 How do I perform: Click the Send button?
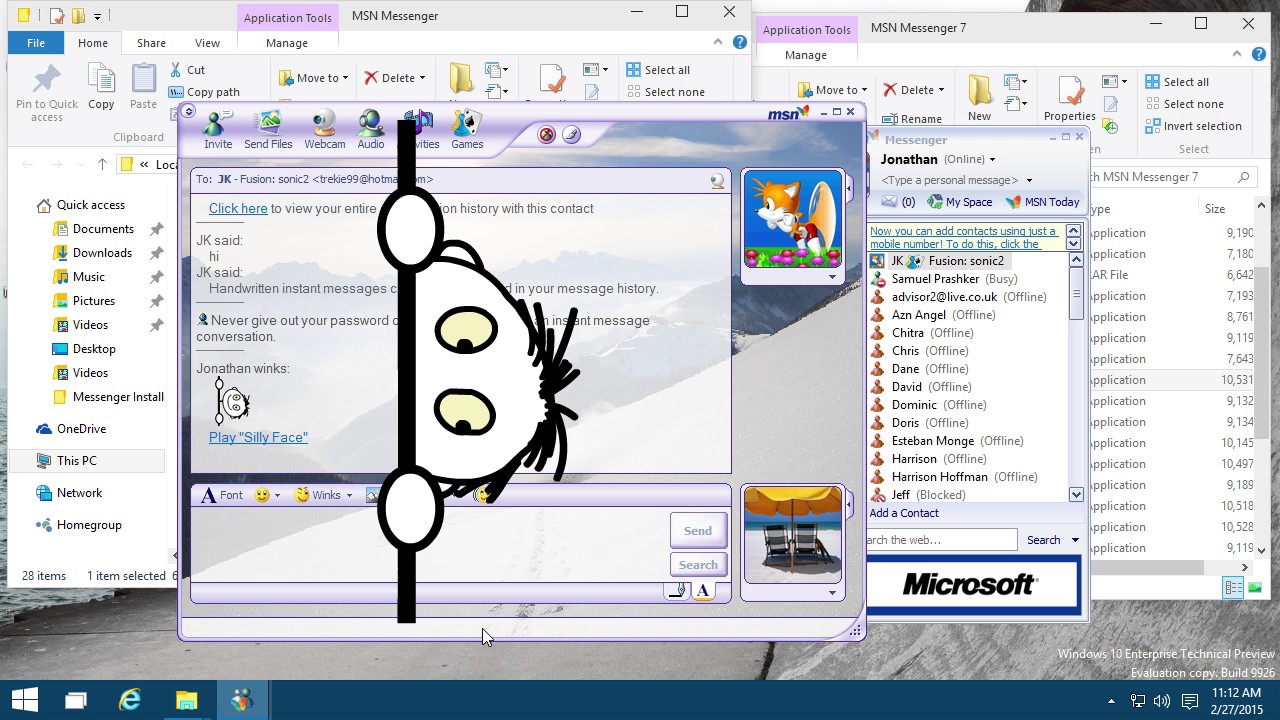click(697, 530)
